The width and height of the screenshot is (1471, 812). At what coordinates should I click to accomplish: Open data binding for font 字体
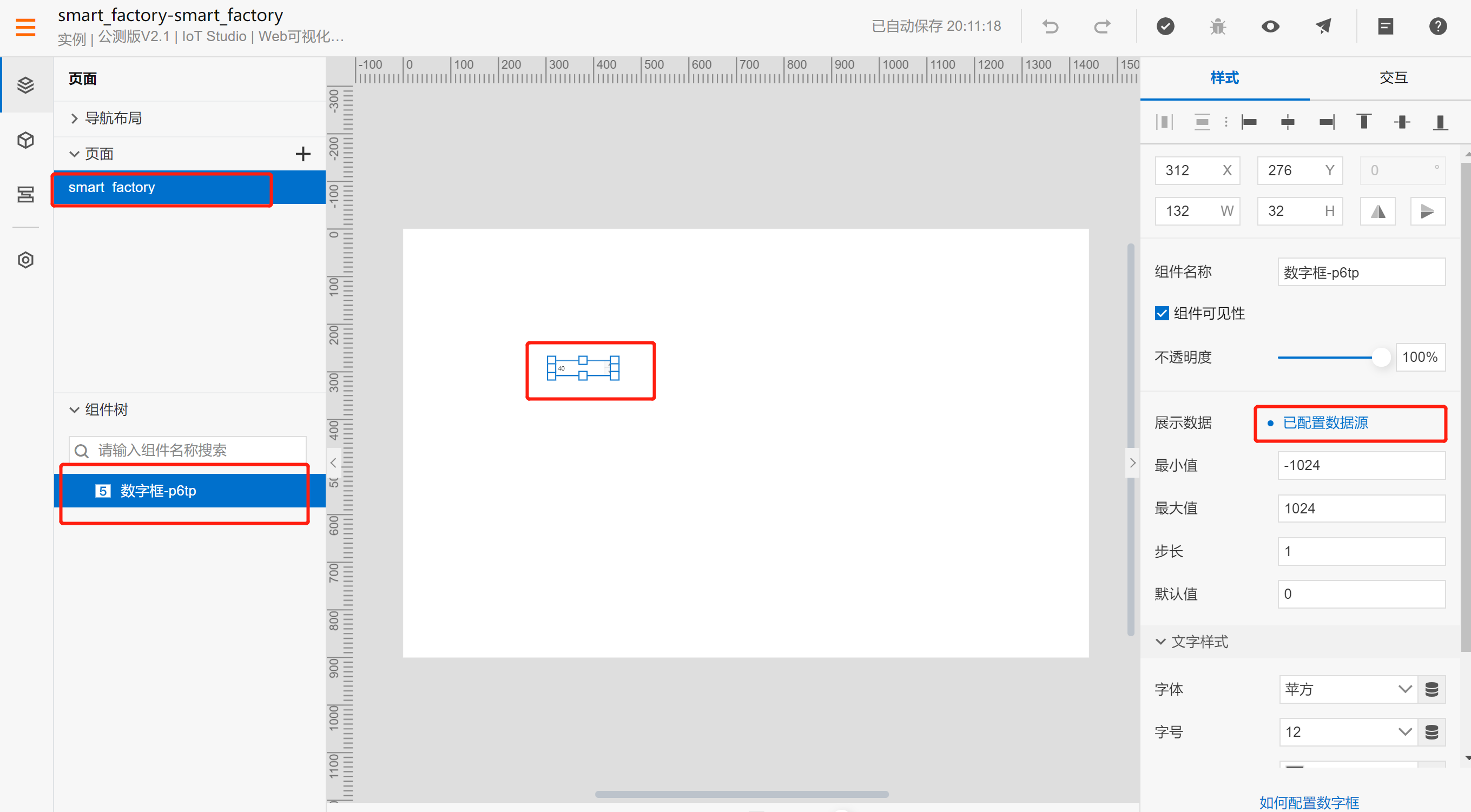[x=1432, y=689]
